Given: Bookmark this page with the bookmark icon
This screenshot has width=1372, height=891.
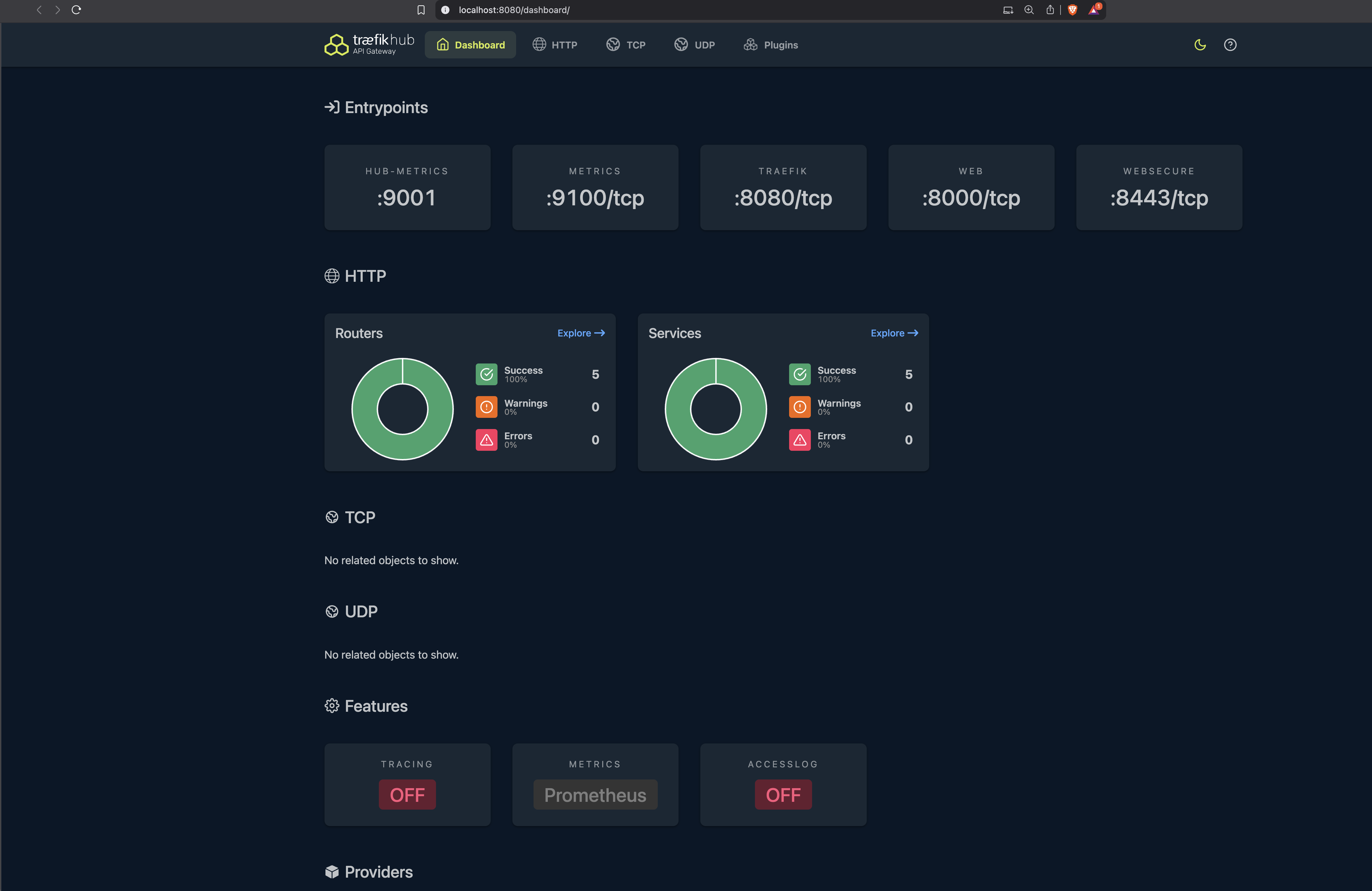Looking at the screenshot, I should [421, 10].
